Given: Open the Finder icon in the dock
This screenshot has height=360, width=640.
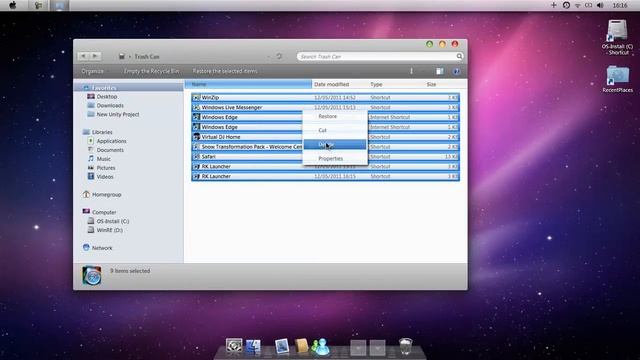Looking at the screenshot, I should (x=253, y=347).
